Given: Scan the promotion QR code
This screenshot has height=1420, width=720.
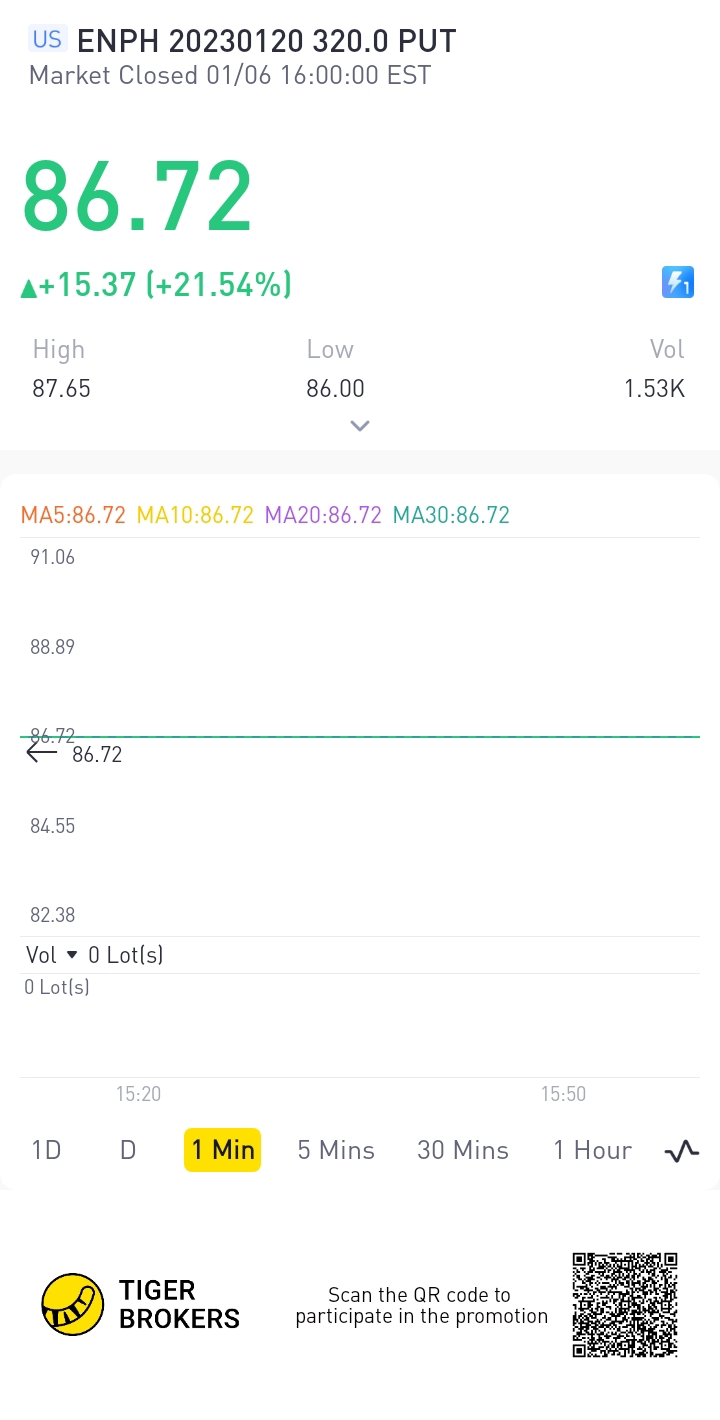Looking at the screenshot, I should tap(625, 1305).
